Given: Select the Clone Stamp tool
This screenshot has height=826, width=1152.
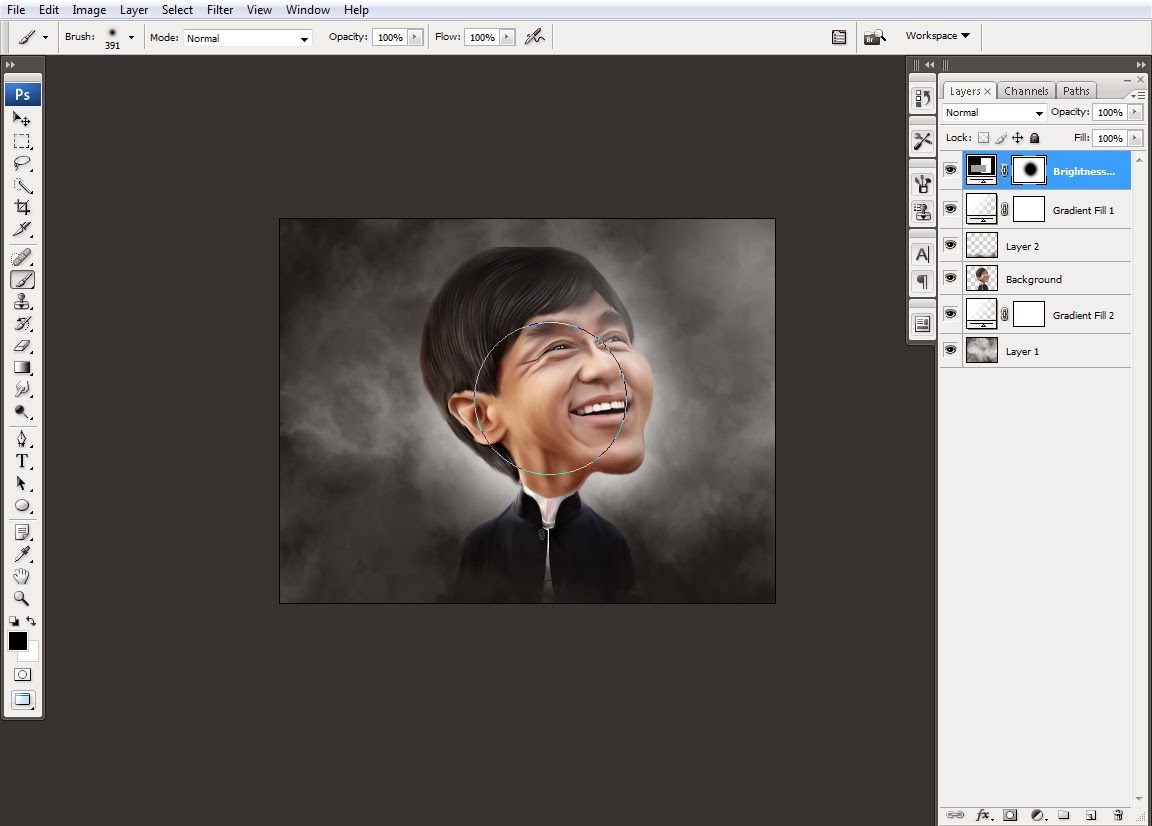Looking at the screenshot, I should point(22,302).
